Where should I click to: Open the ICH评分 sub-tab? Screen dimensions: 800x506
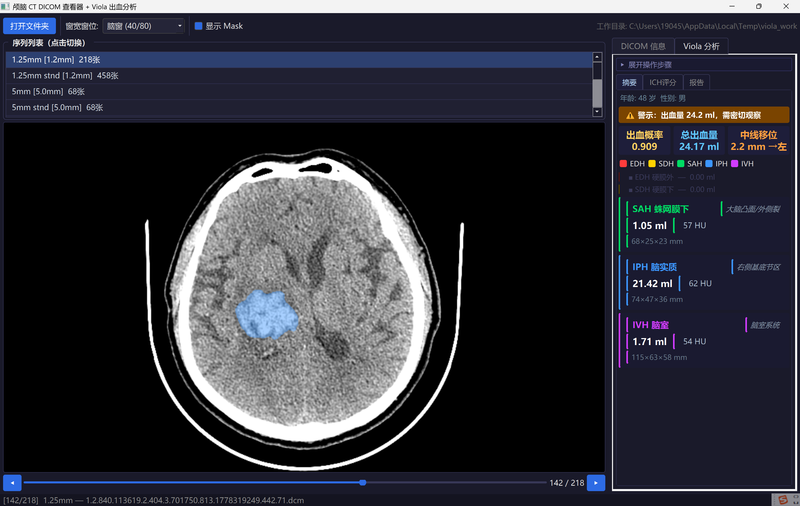[662, 82]
